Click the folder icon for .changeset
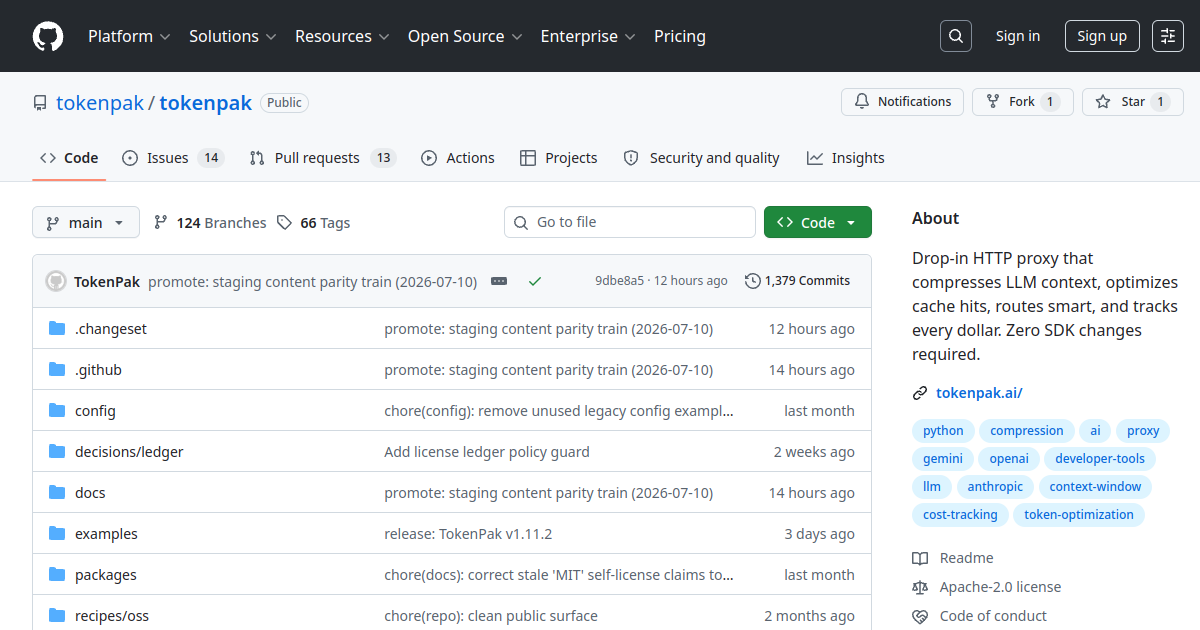The height and width of the screenshot is (630, 1200). [x=57, y=329]
